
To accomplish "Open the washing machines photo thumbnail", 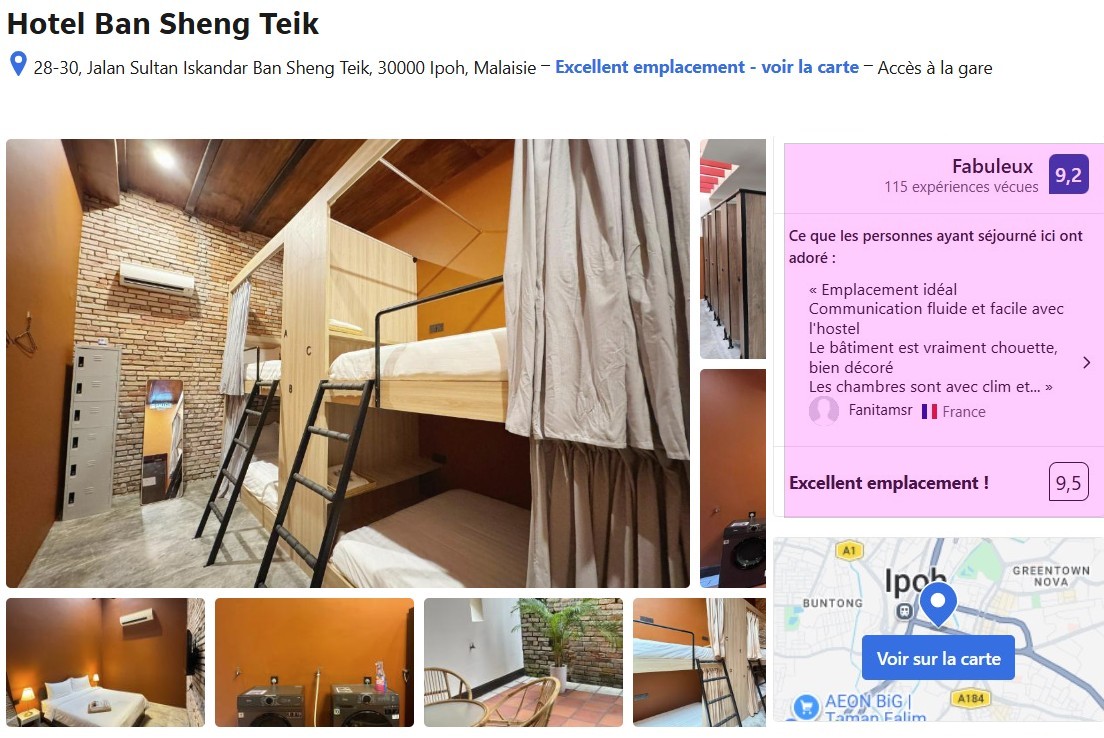I will pyautogui.click(x=314, y=663).
